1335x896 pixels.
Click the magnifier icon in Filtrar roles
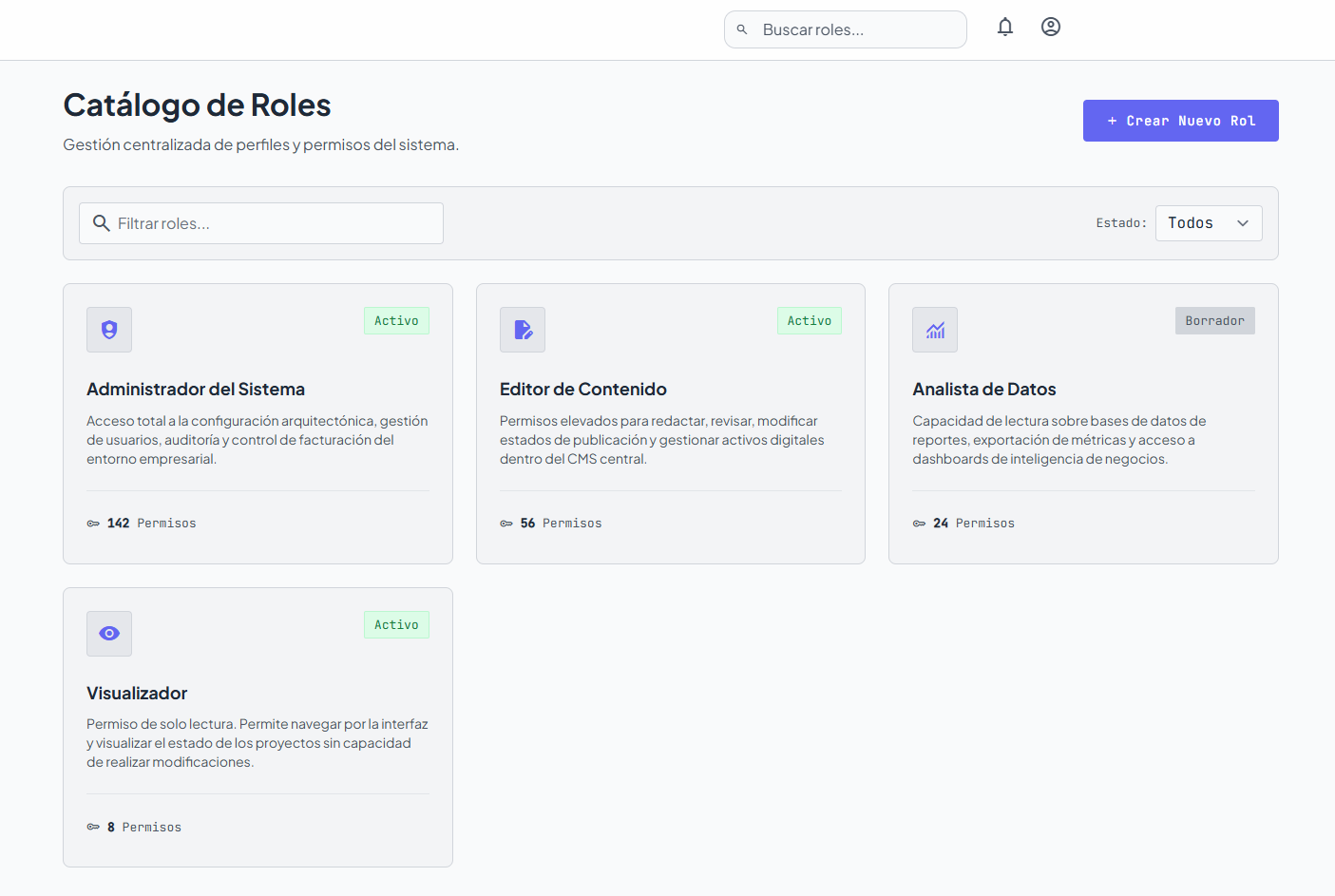click(x=101, y=223)
